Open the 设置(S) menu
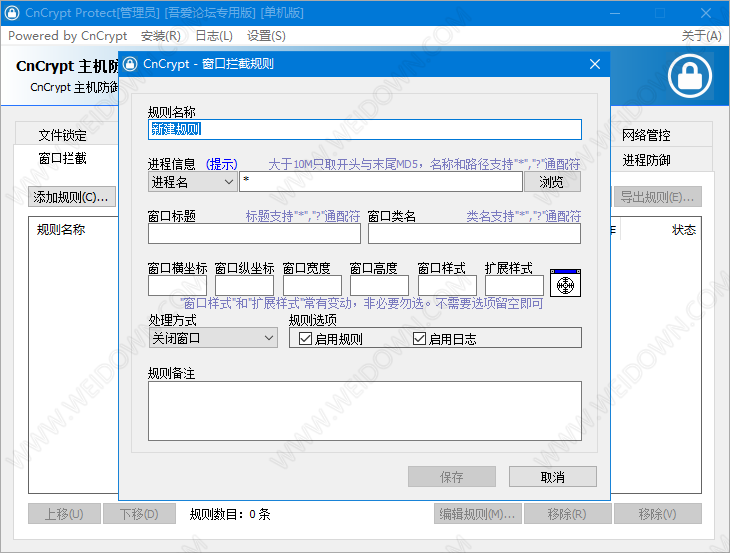The height and width of the screenshot is (553, 730). click(266, 36)
